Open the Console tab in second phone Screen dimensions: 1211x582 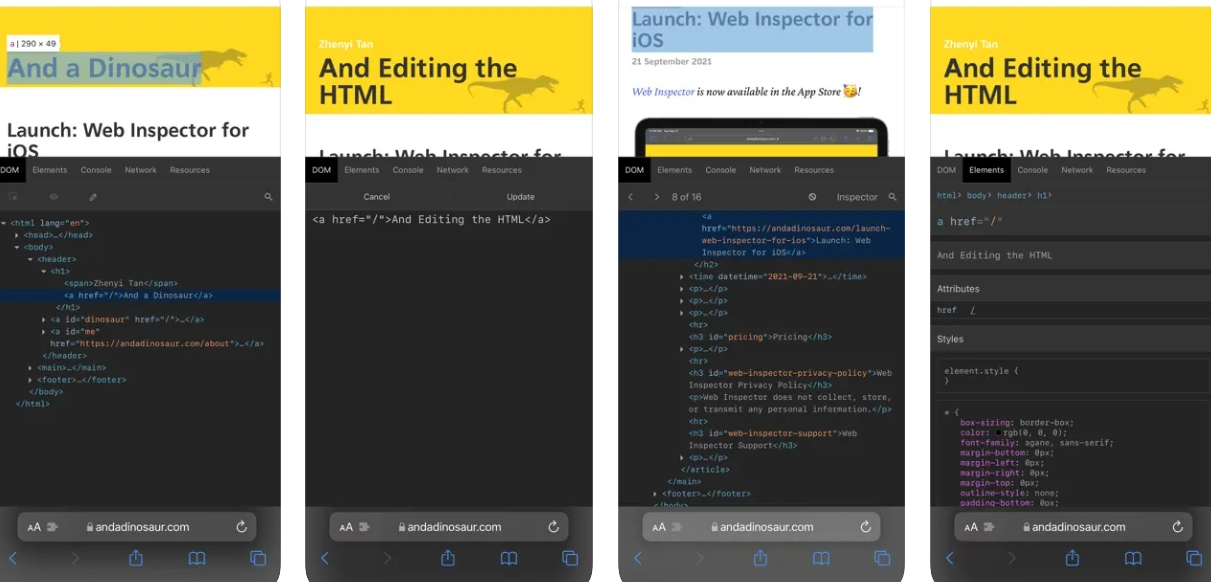[408, 170]
